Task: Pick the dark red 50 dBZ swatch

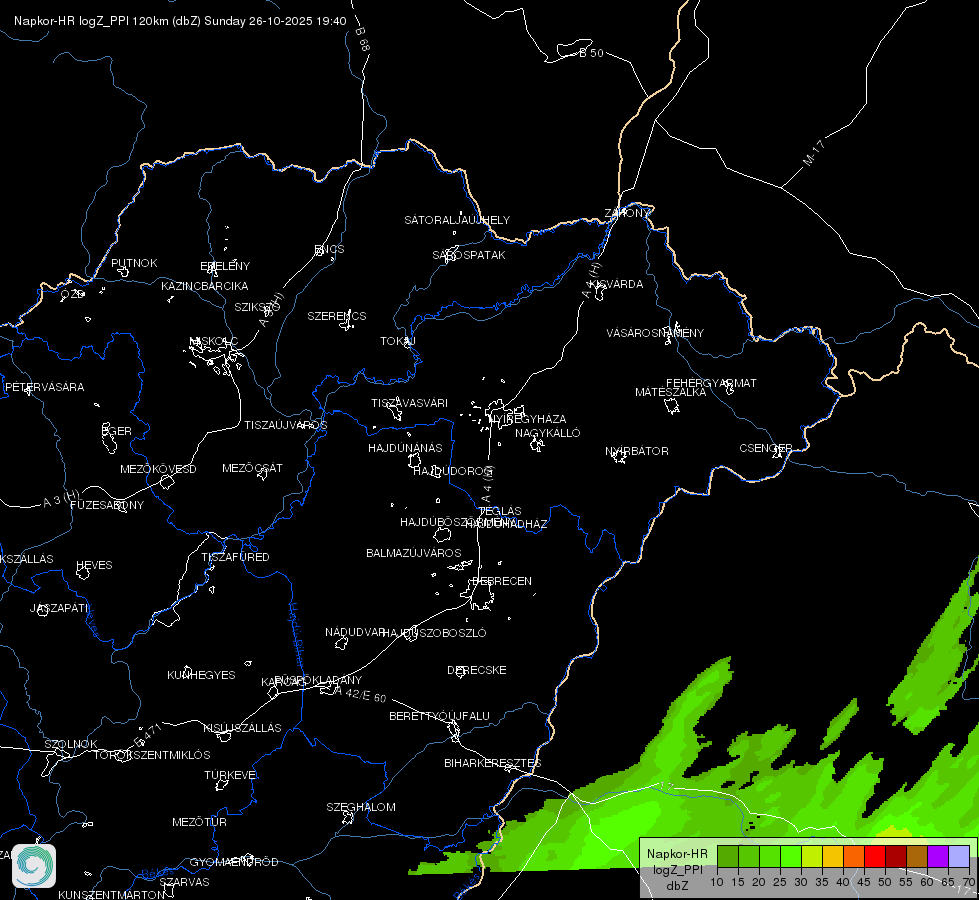Action: tap(896, 857)
